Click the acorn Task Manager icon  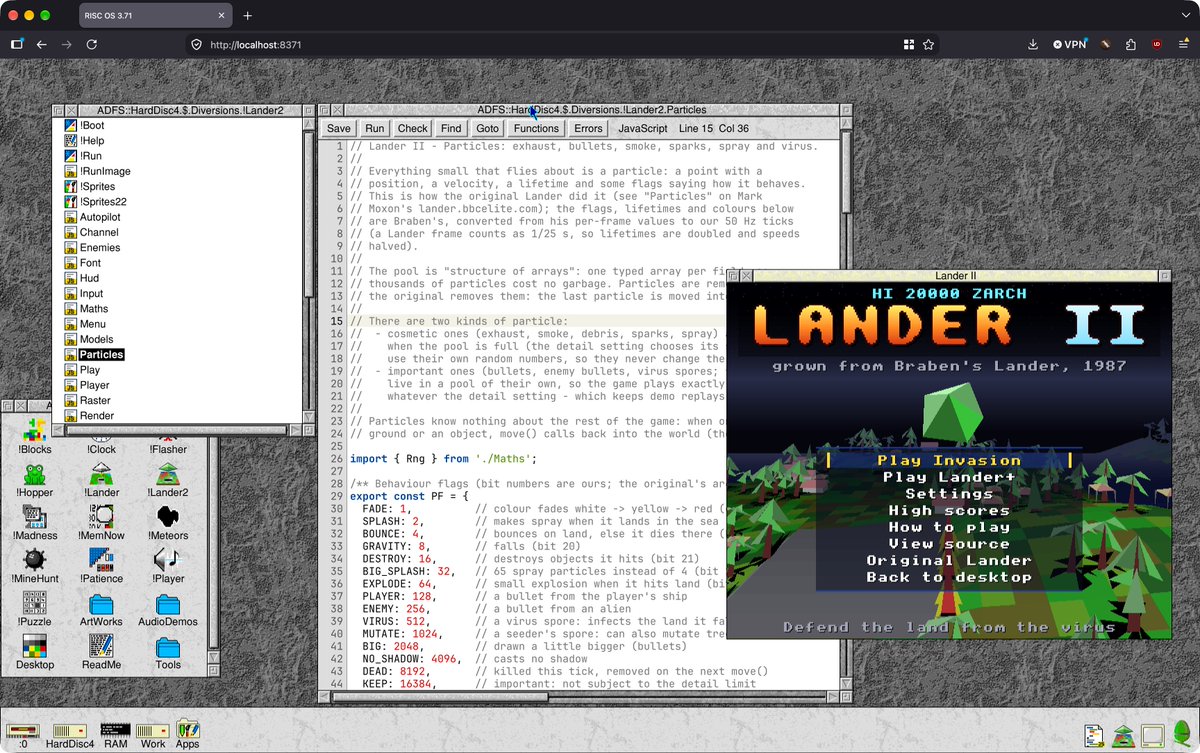tap(1181, 732)
